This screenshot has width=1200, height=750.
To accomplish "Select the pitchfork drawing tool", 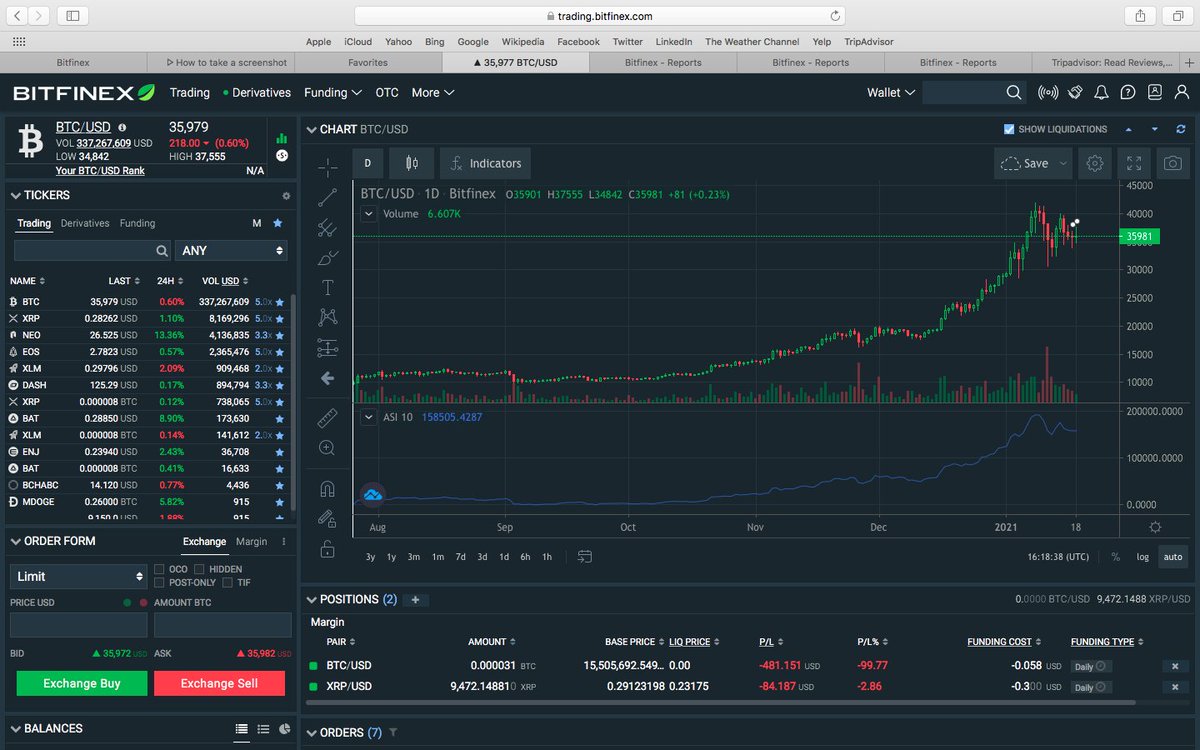I will point(327,228).
